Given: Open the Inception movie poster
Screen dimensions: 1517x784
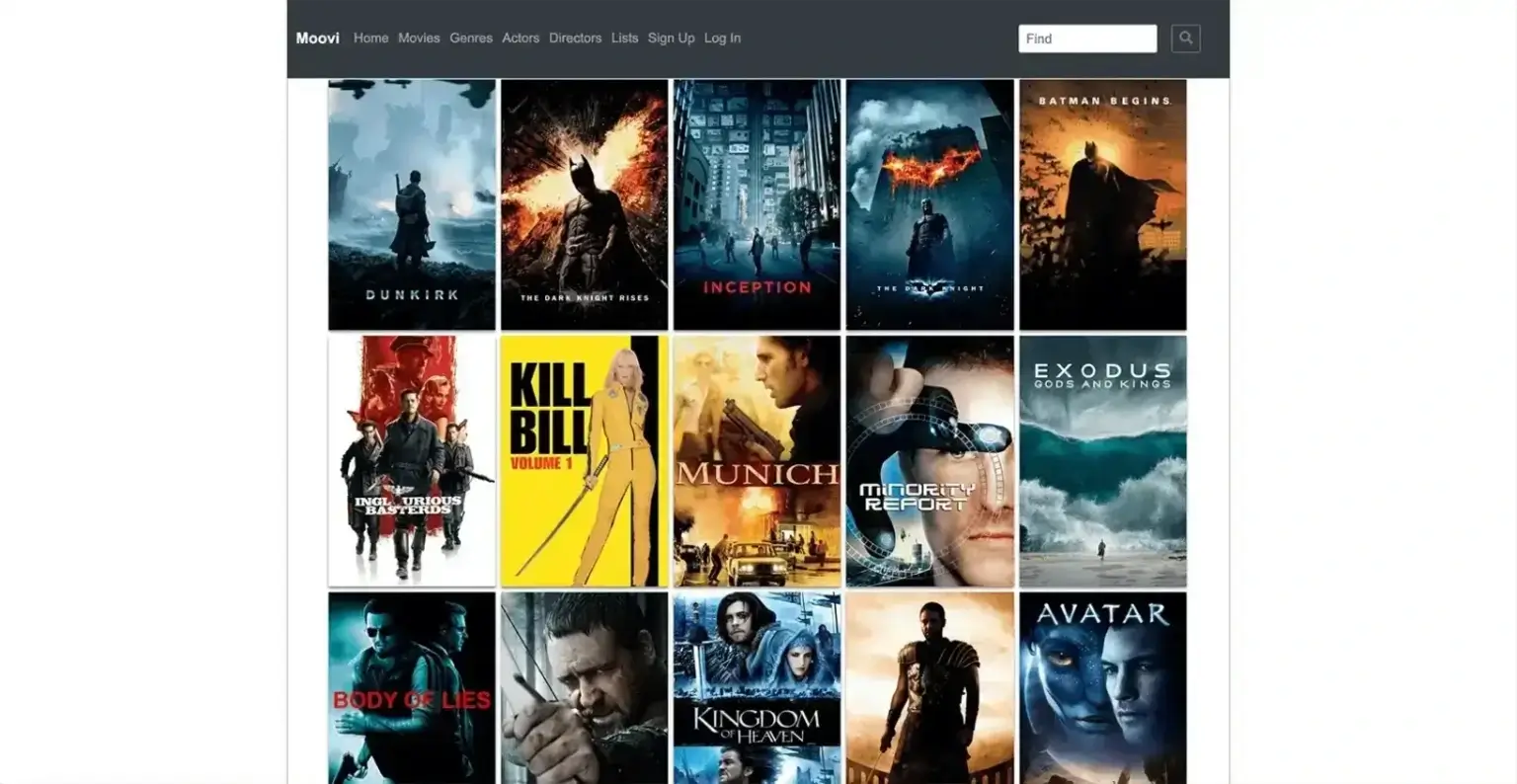Looking at the screenshot, I should pos(758,204).
